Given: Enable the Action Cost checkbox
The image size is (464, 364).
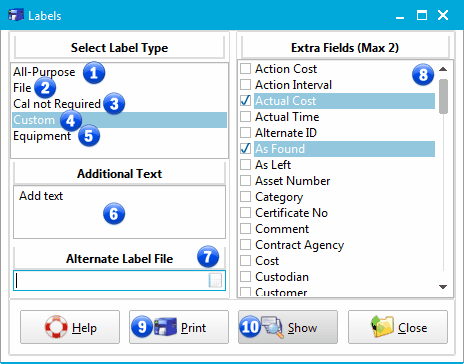Looking at the screenshot, I should [x=246, y=69].
